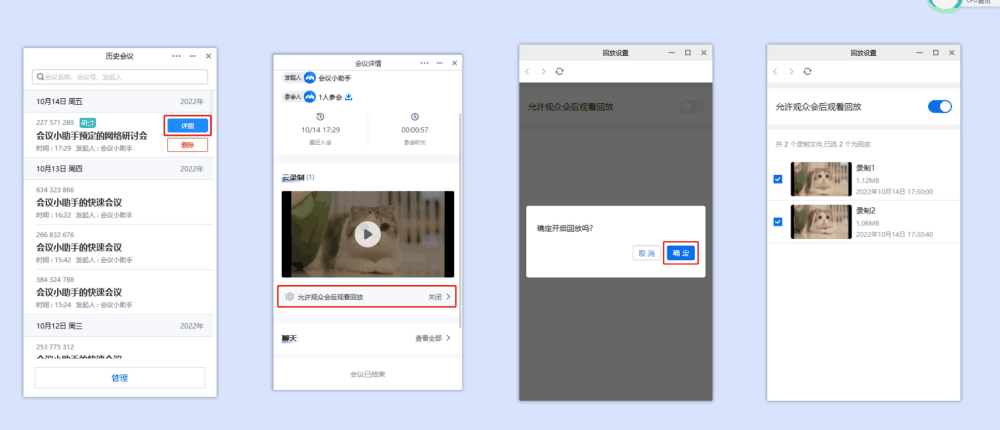Go forward in third 回放设置 window

[543, 71]
